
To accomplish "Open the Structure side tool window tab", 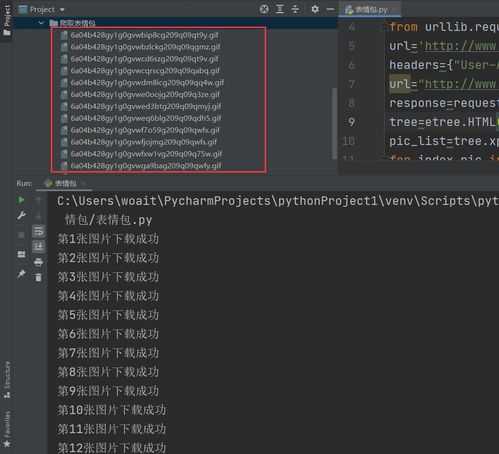I will coord(7,379).
